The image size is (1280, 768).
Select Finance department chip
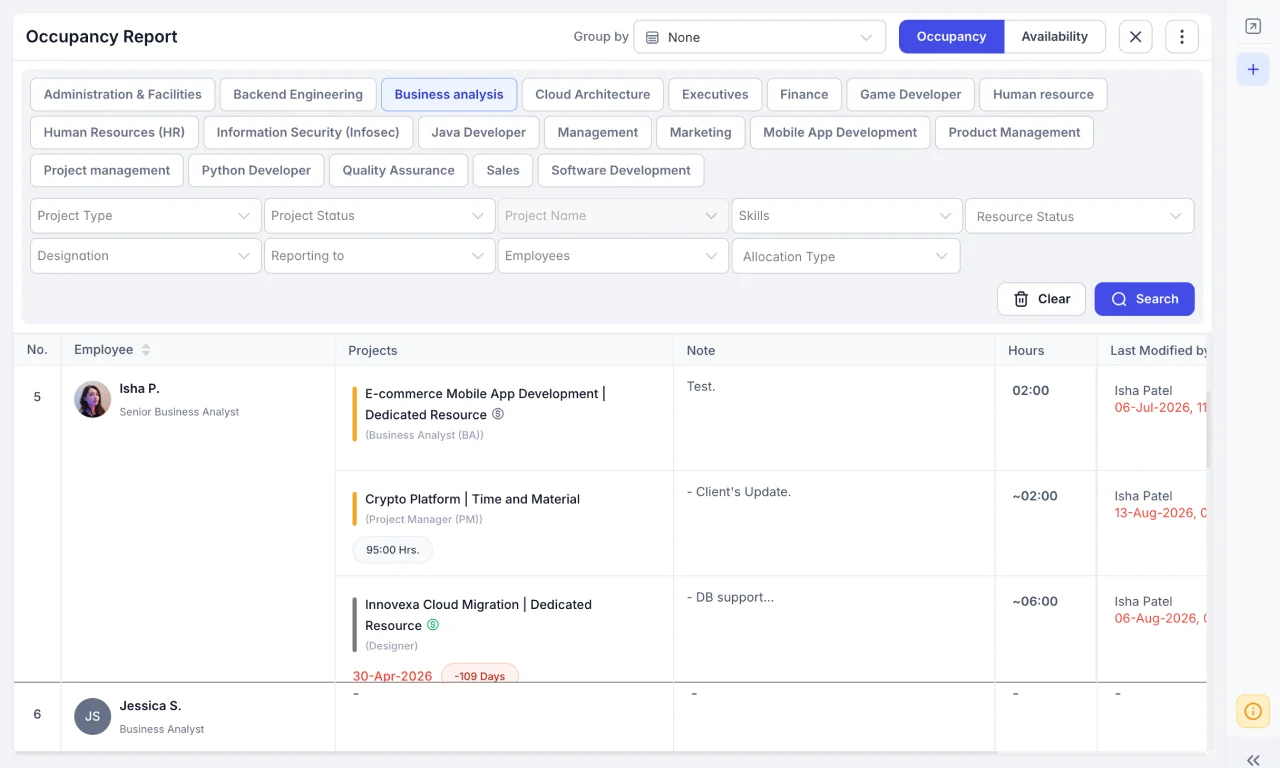[x=804, y=94]
